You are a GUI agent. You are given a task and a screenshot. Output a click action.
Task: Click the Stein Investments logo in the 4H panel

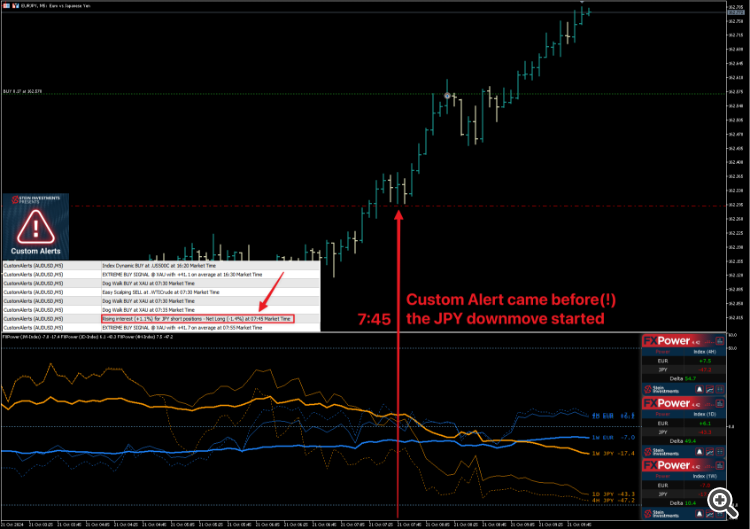661,389
